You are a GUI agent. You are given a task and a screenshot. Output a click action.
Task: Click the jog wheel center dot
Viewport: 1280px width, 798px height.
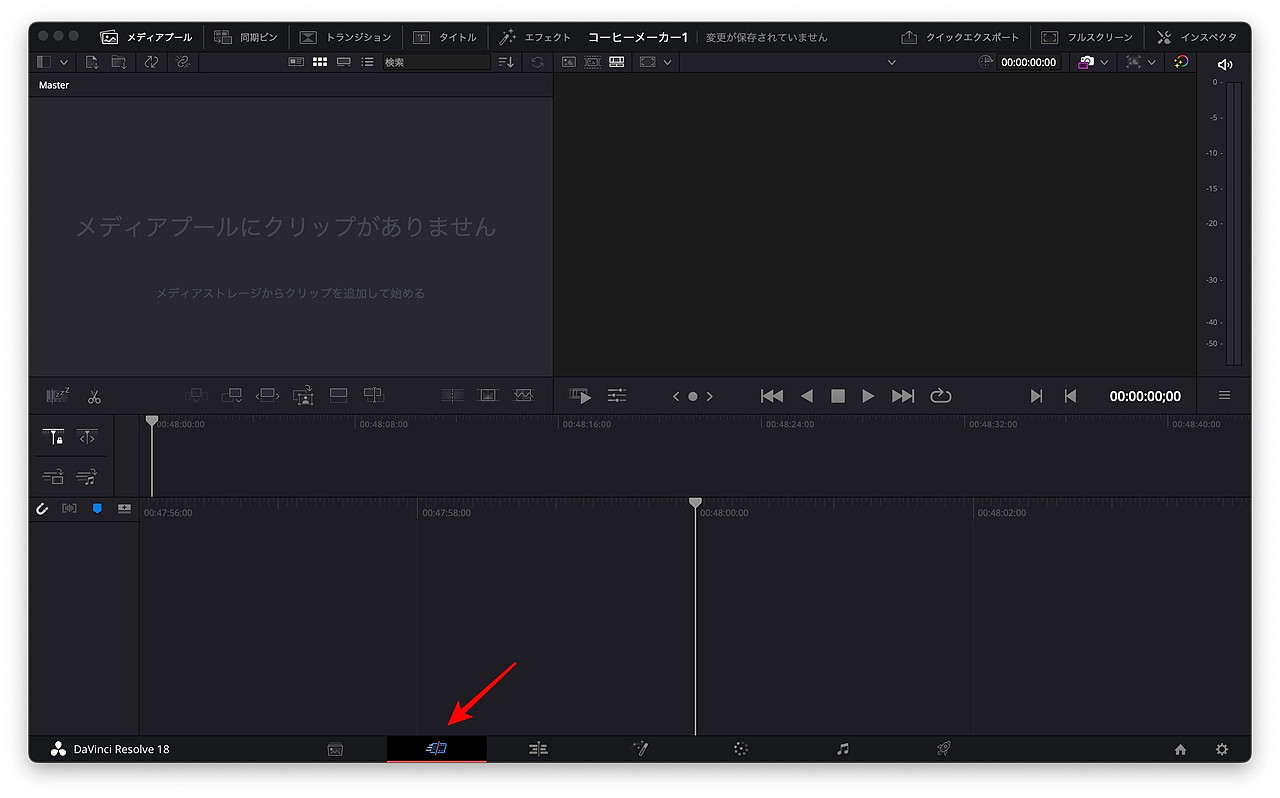pyautogui.click(x=692, y=397)
